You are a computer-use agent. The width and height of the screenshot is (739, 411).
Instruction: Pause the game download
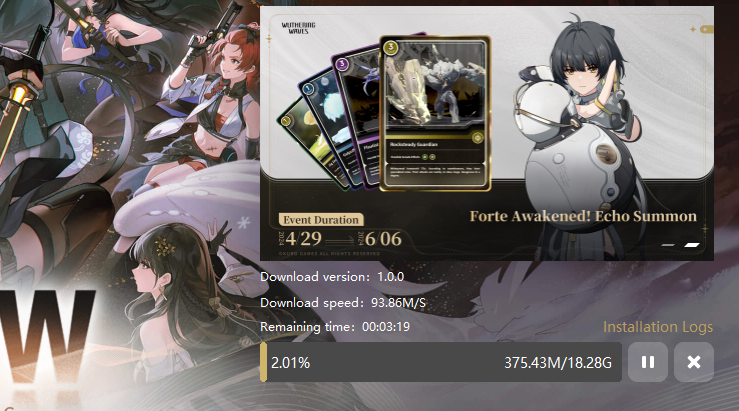click(648, 362)
